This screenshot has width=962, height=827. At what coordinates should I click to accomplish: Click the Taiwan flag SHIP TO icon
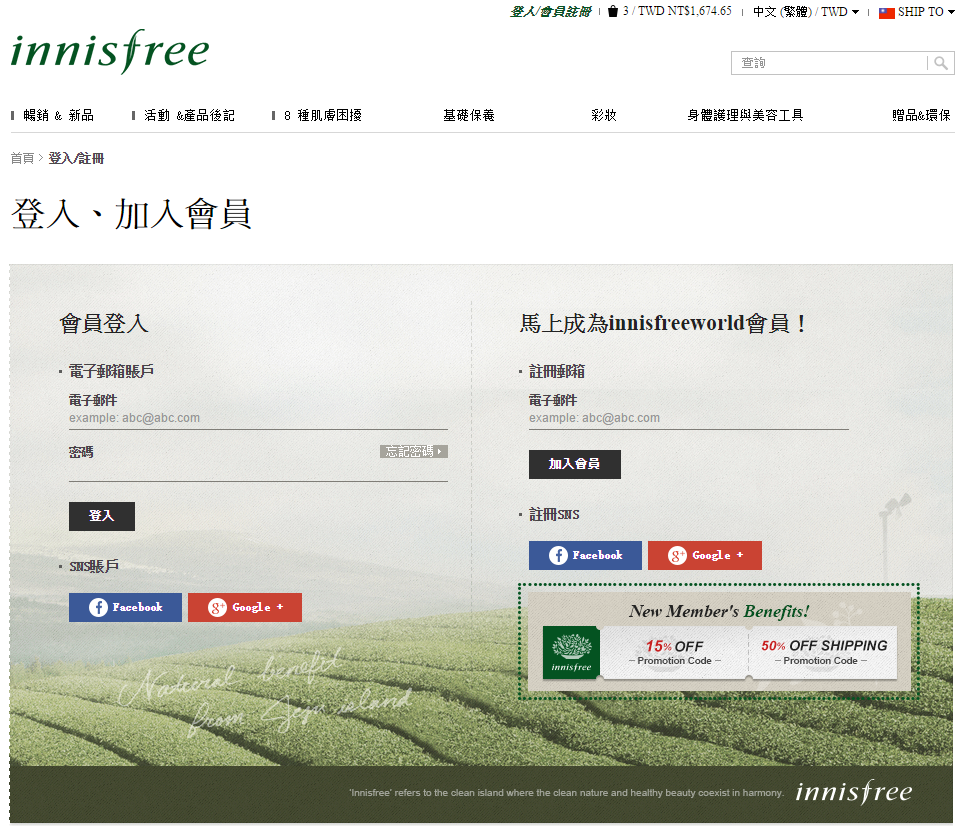click(887, 12)
